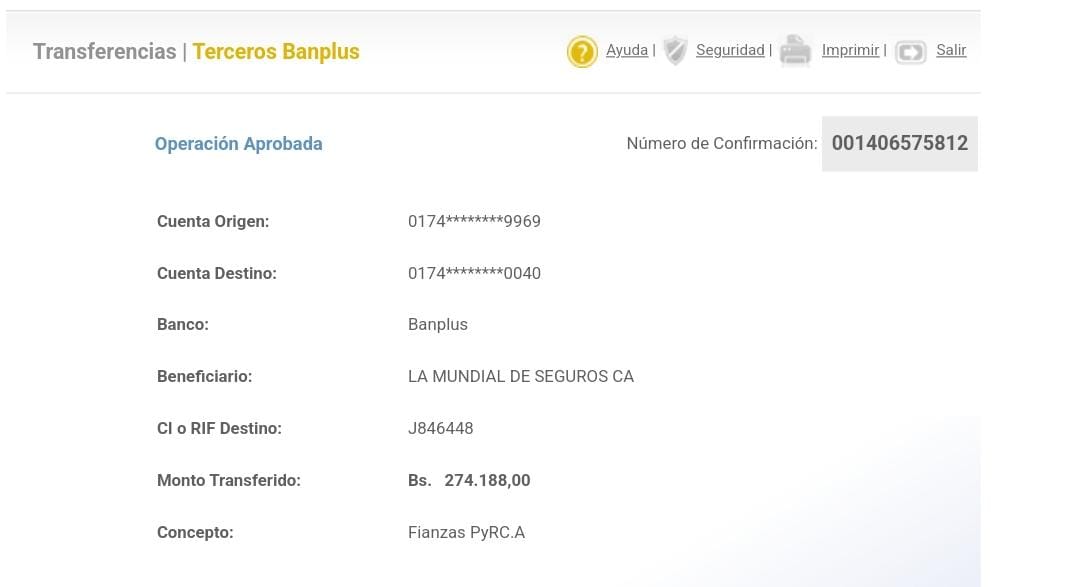Click the Transferencias heading
Image resolution: width=1080 pixels, height=587 pixels.
coord(104,52)
